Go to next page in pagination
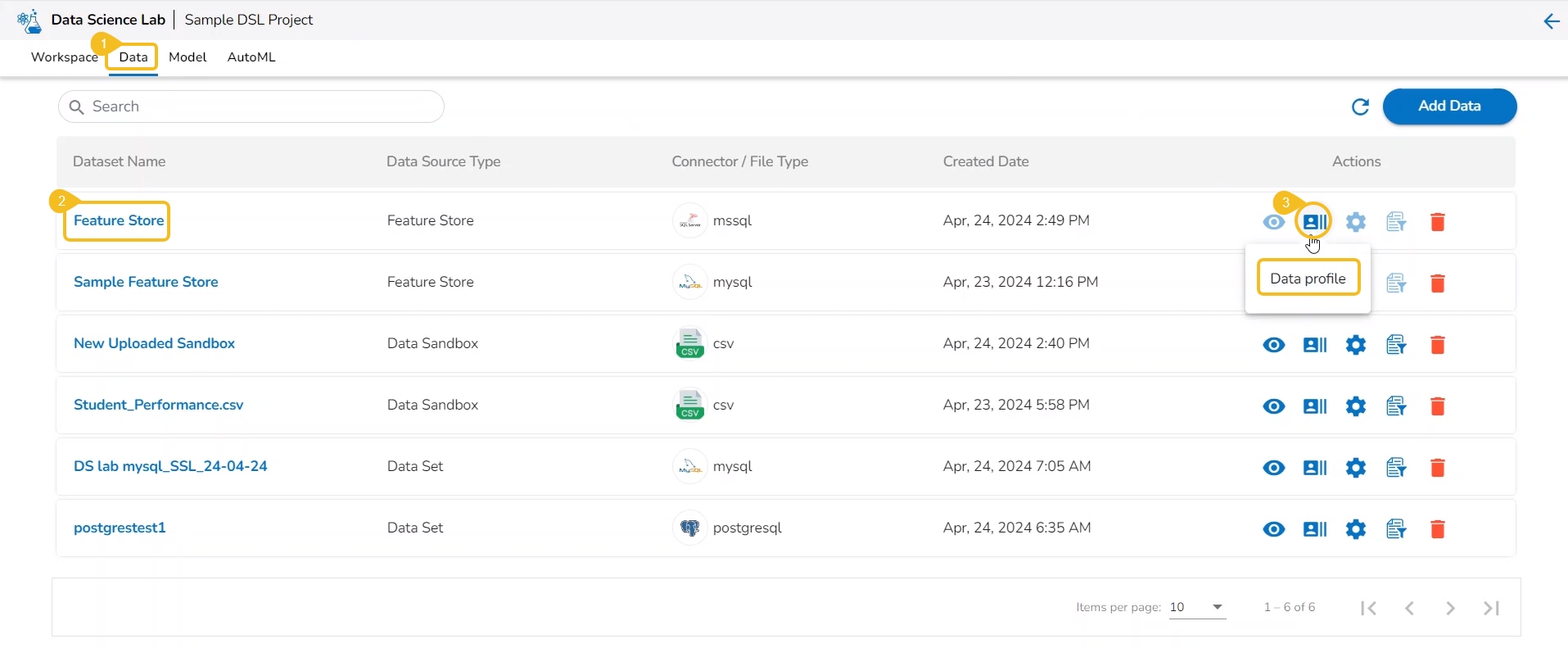This screenshot has height=648, width=1568. point(1450,608)
